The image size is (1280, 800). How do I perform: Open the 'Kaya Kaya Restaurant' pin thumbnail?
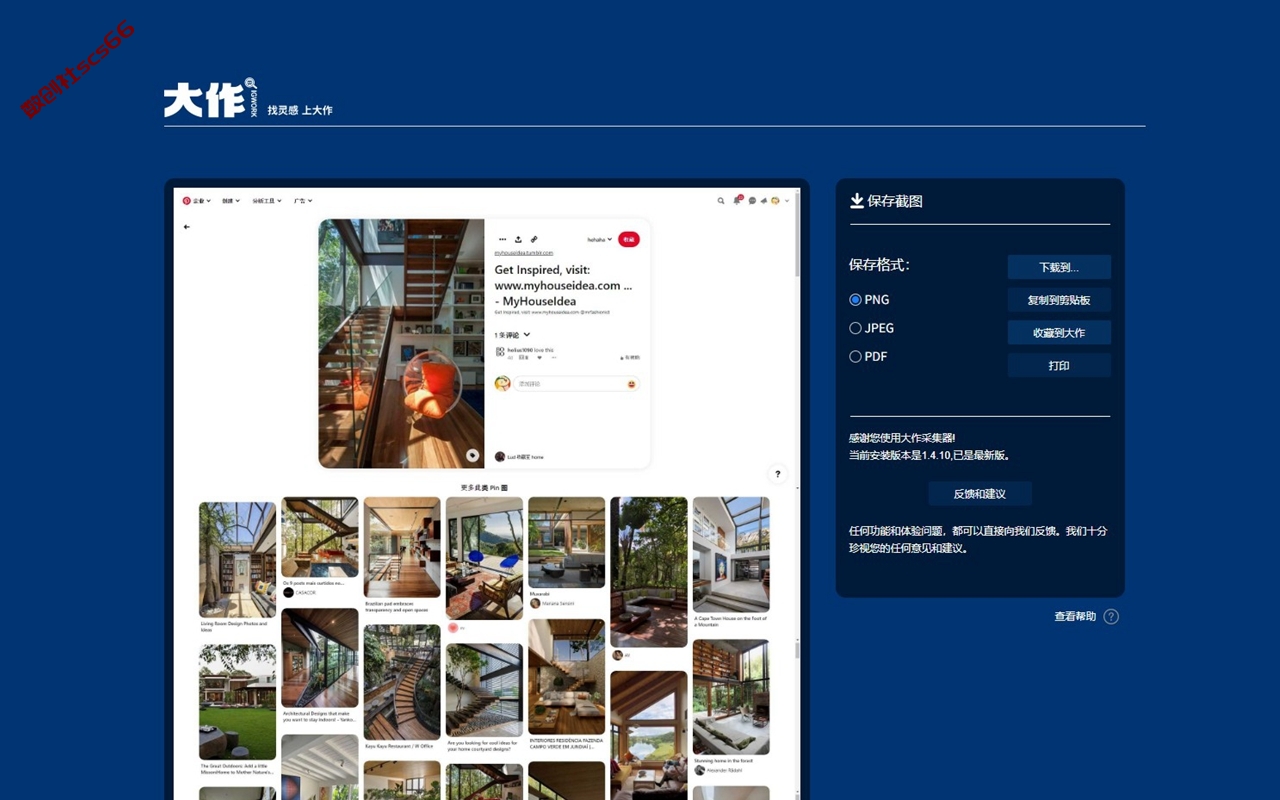pos(402,682)
